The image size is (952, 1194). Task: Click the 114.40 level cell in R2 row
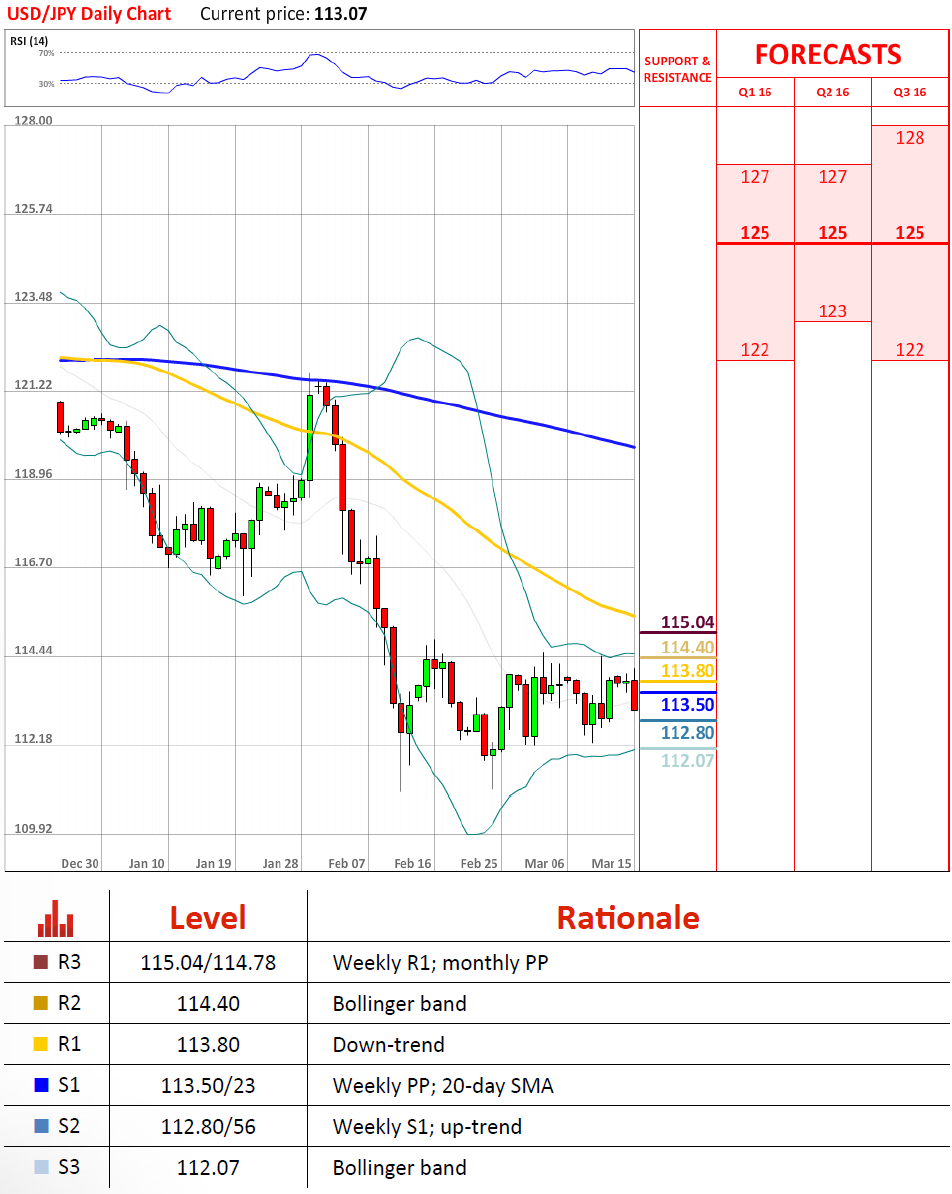click(x=208, y=1004)
